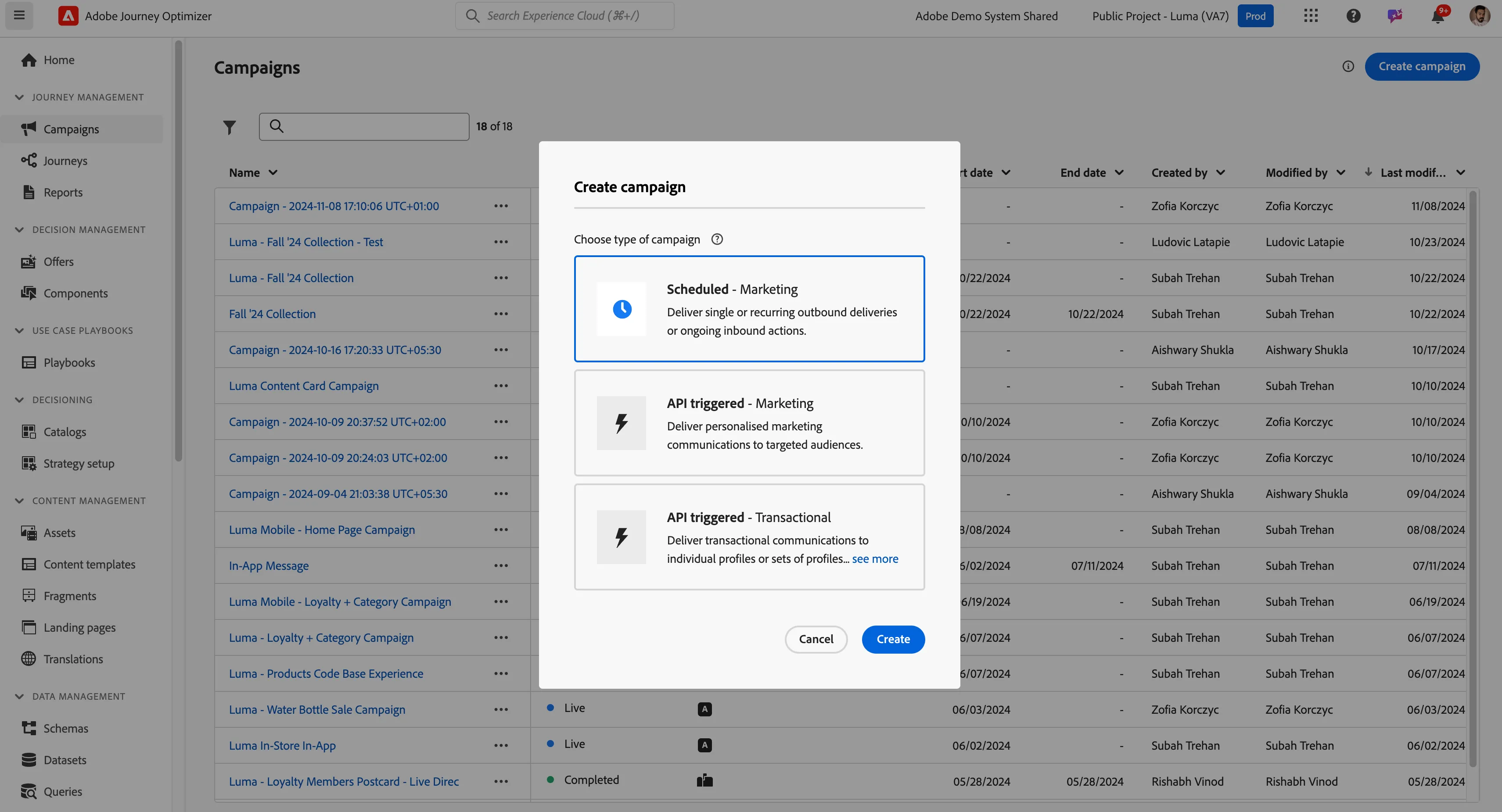Open the End date column dropdown
This screenshot has height=812, width=1502.
pos(1119,172)
